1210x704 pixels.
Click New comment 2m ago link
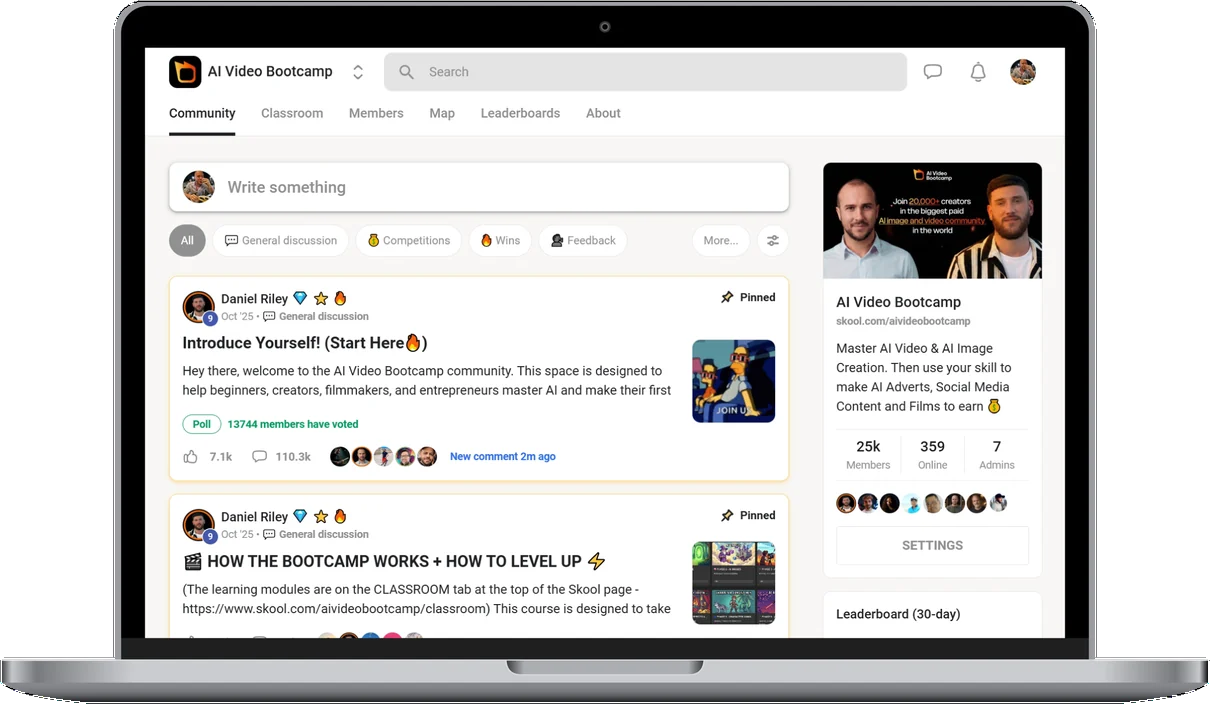coord(502,456)
